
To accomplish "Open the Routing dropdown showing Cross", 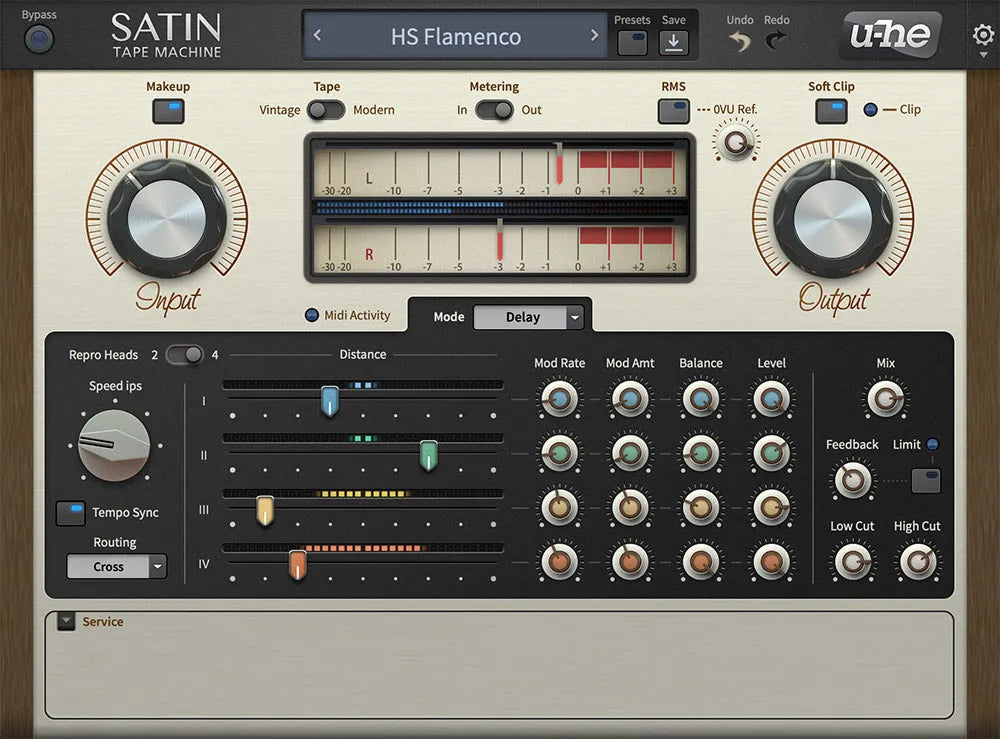I will [x=116, y=566].
